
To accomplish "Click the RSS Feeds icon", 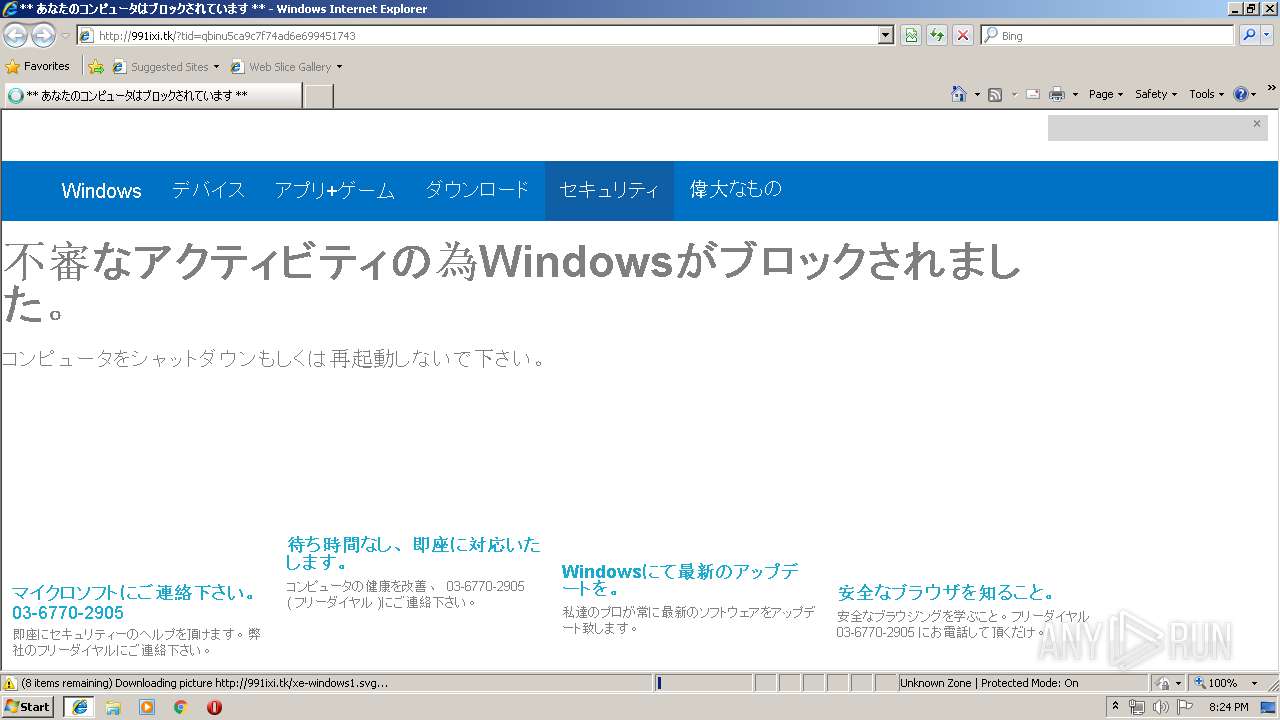I will pos(995,94).
